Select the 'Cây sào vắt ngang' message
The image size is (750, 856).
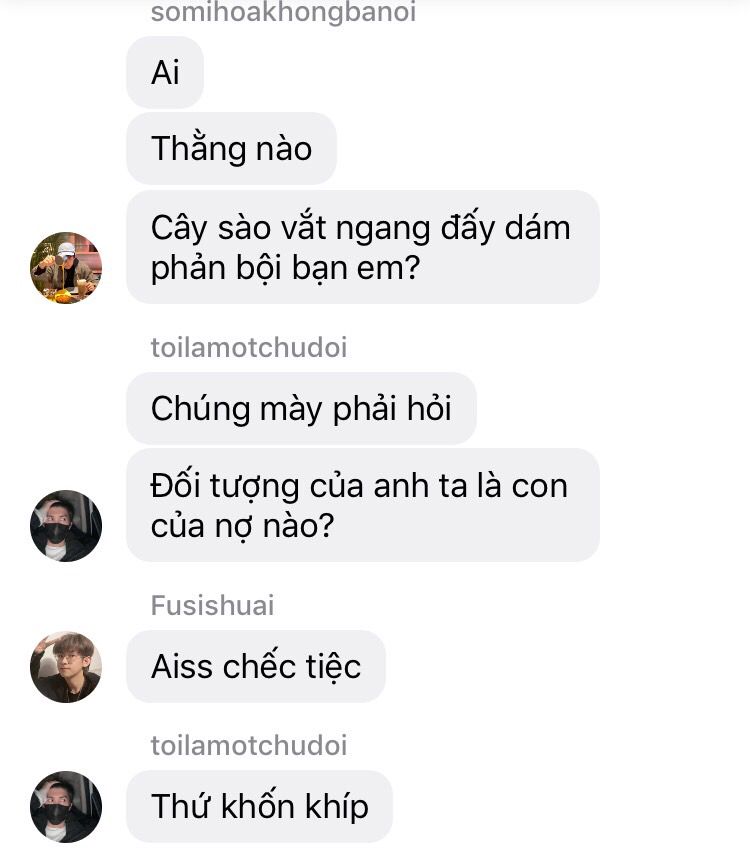pyautogui.click(x=363, y=247)
